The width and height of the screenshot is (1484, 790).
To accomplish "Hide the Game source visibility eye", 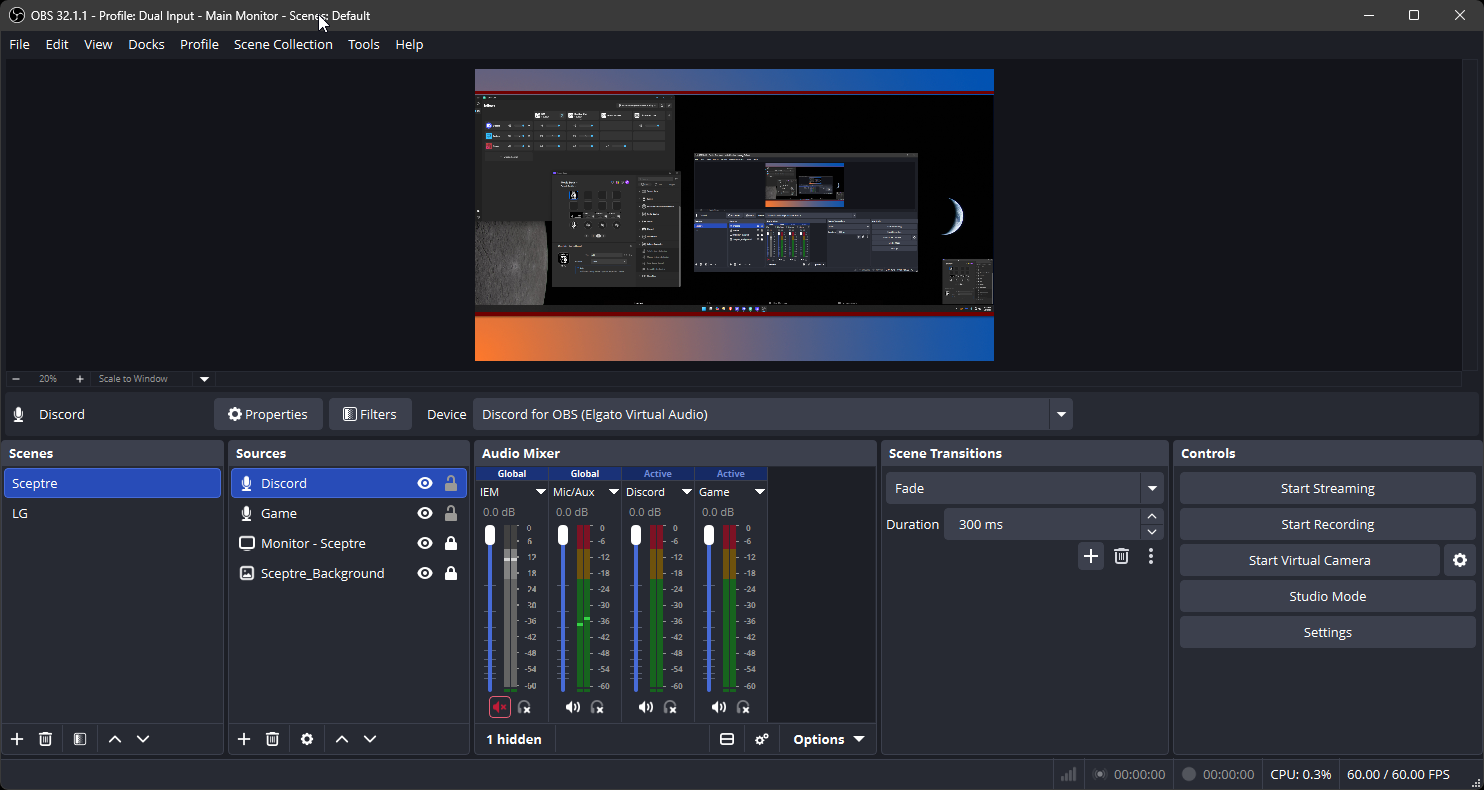I will (425, 513).
